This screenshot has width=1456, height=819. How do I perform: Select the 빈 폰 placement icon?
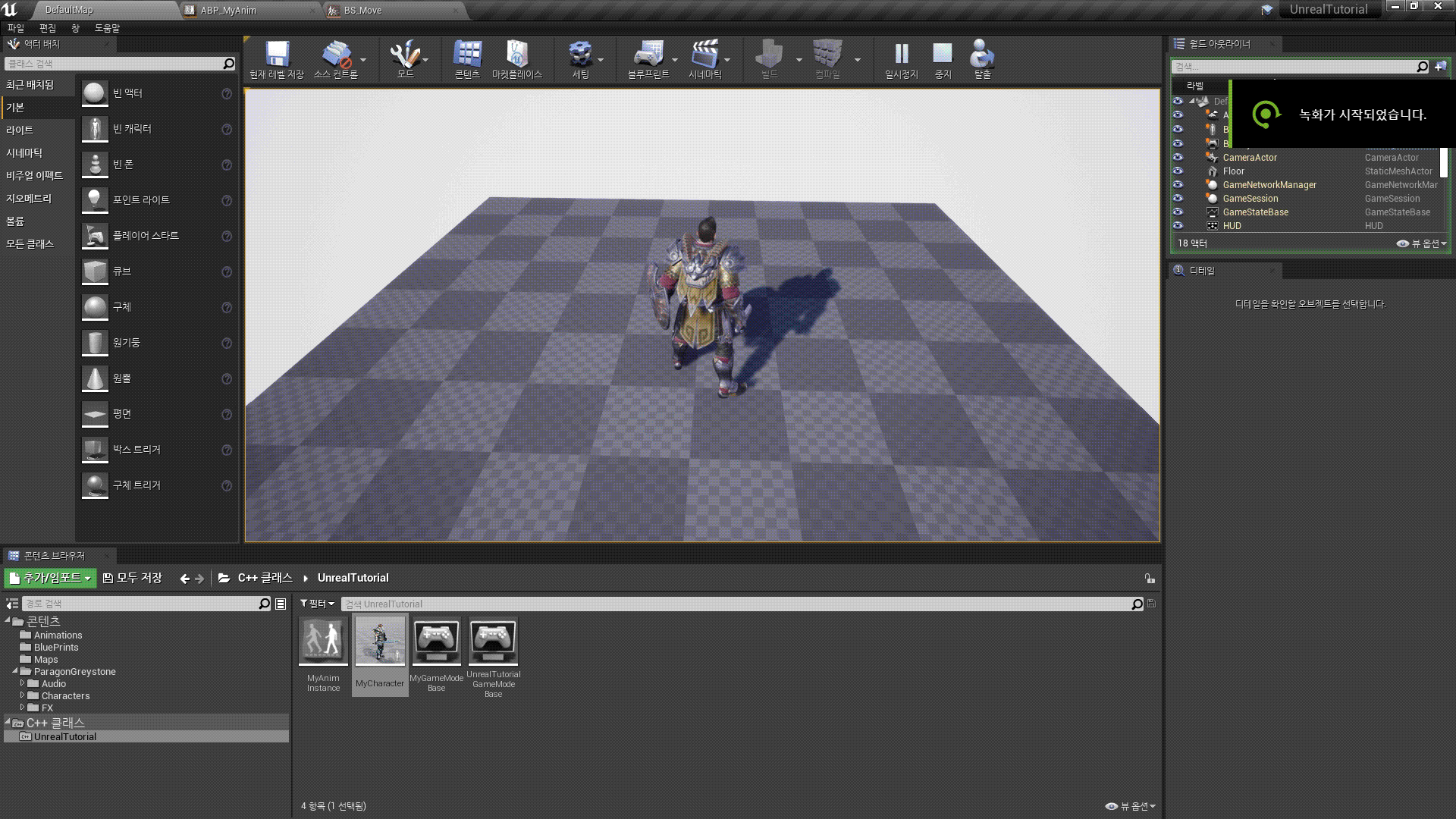95,165
